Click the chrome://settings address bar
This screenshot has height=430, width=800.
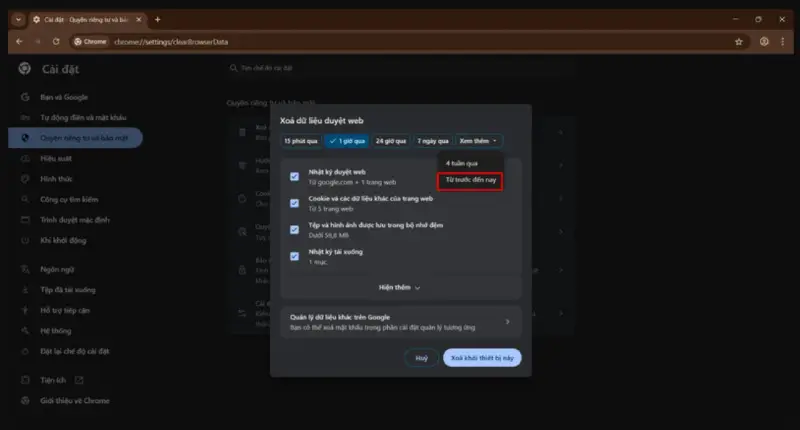(x=408, y=42)
